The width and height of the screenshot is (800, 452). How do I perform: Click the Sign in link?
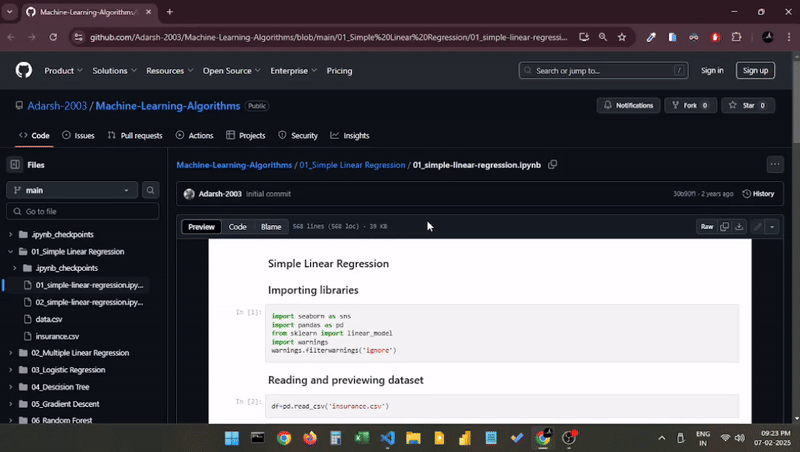[x=712, y=70]
